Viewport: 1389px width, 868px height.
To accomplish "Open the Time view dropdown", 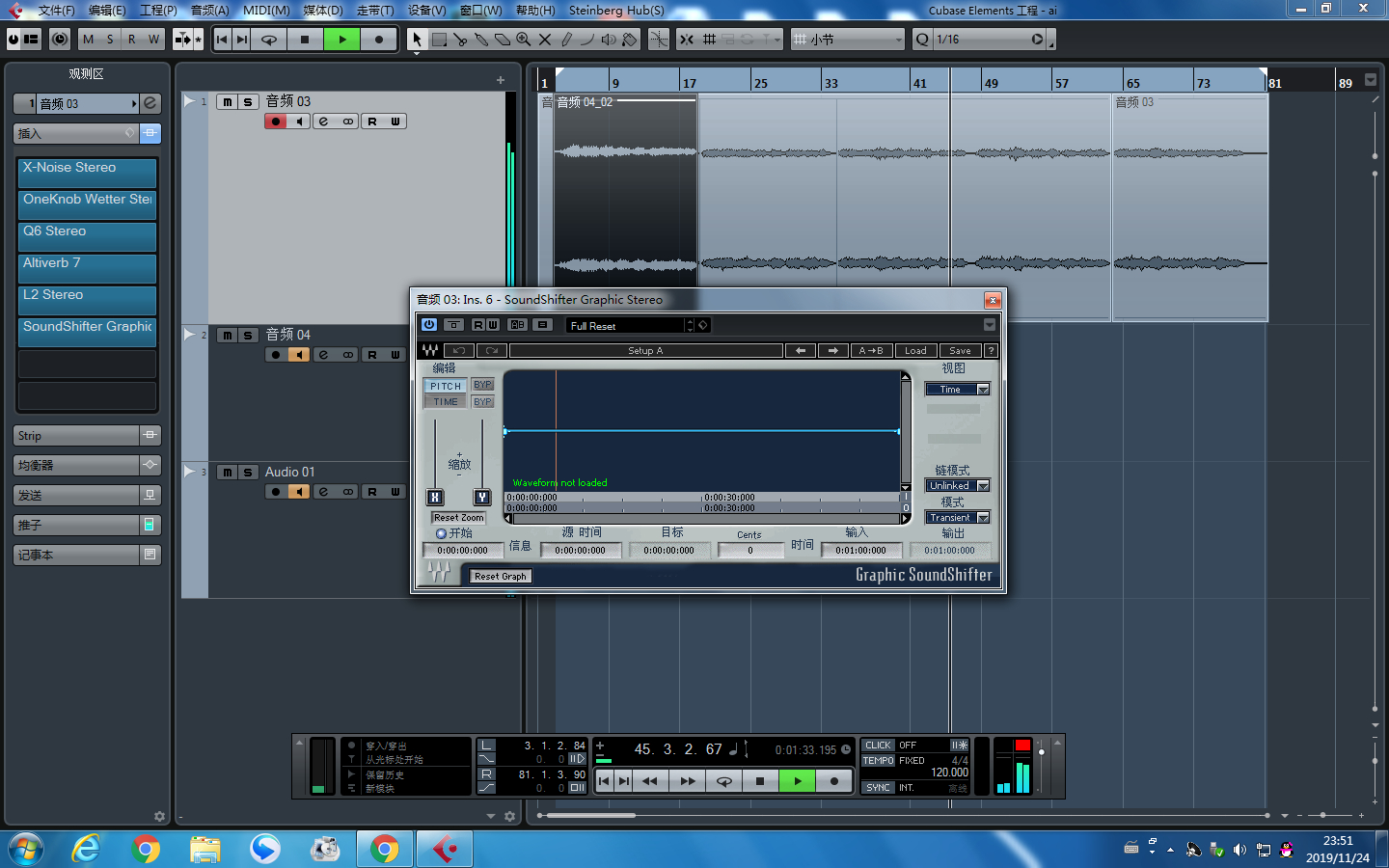I will point(957,390).
